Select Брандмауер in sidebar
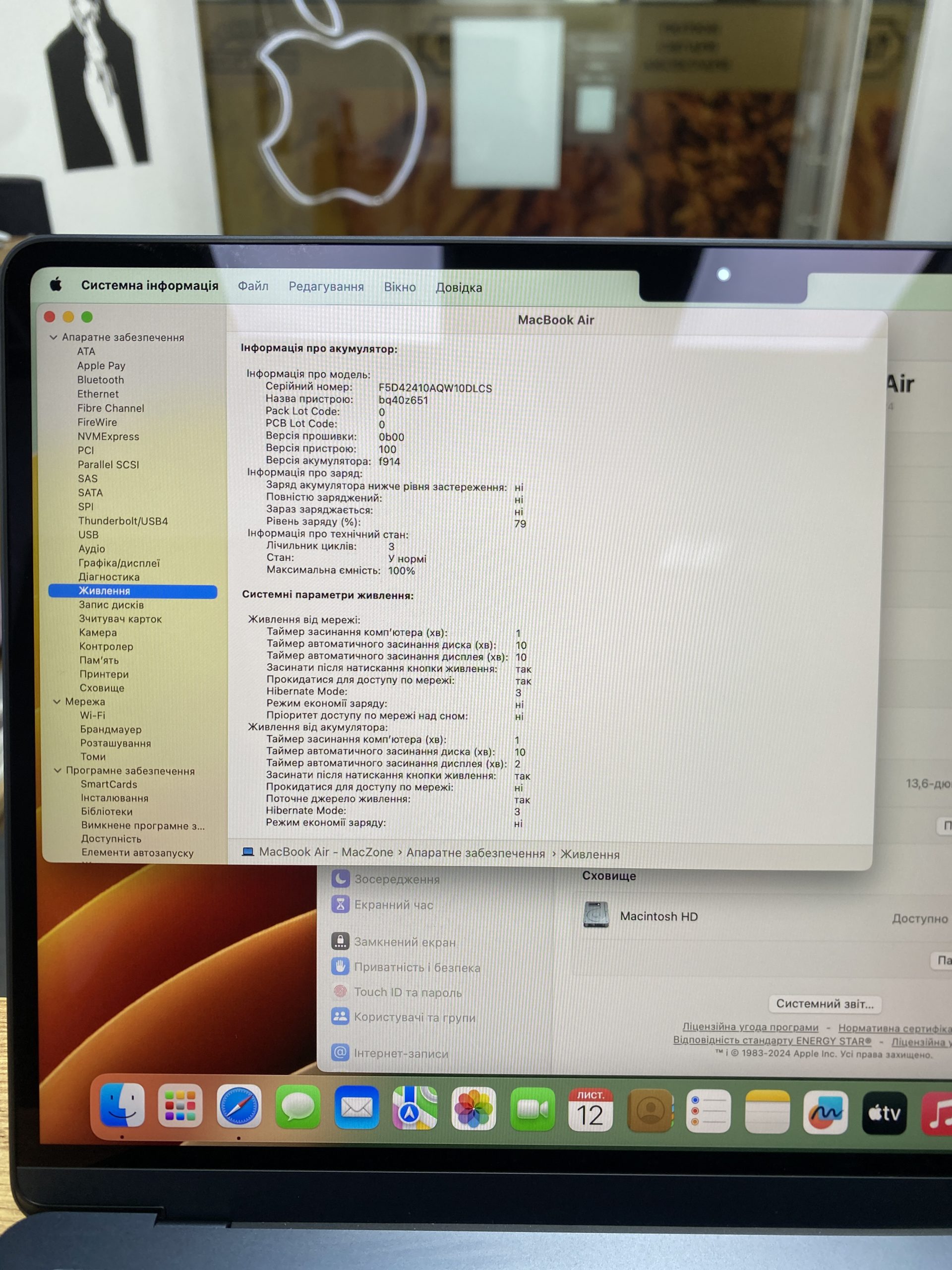Screen dimensions: 952x1270 tap(111, 729)
